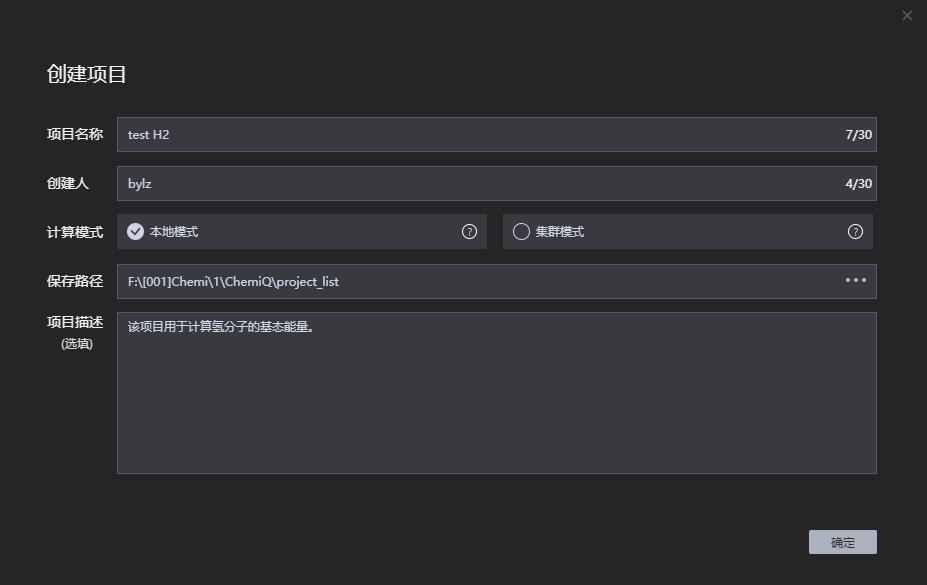Focus the 创建人 field containing bylz
This screenshot has height=585, width=927.
click(x=497, y=184)
